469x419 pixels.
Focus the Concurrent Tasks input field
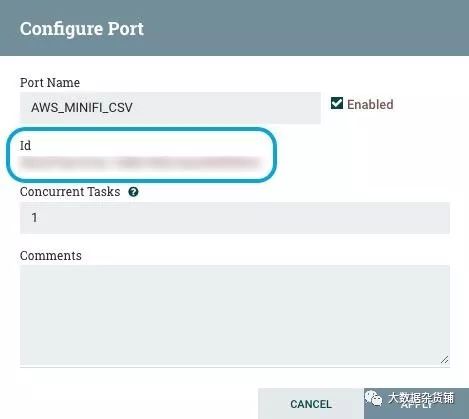click(x=235, y=218)
